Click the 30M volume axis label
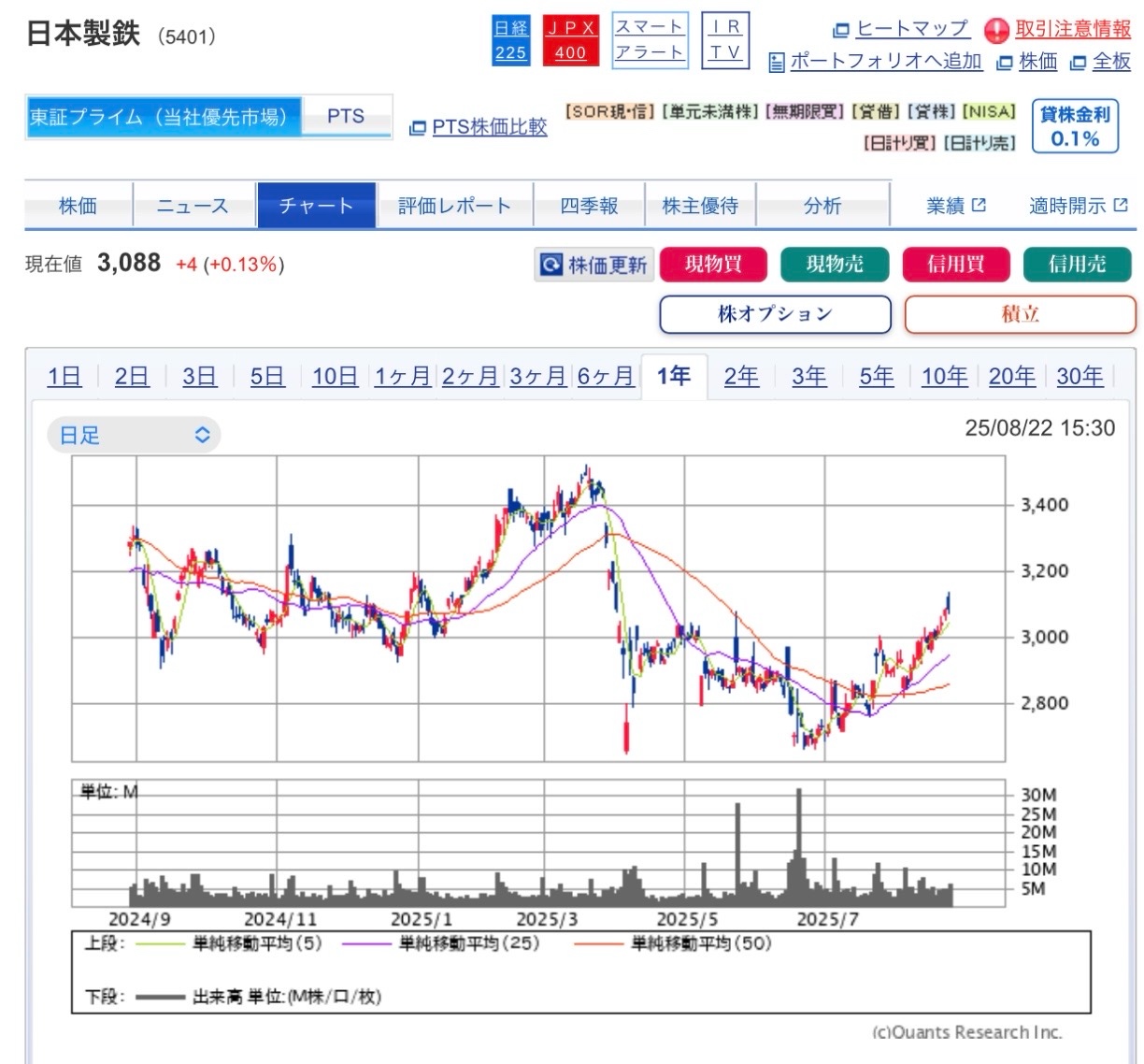Screen dimensions: 1144x1064 [x=1038, y=795]
